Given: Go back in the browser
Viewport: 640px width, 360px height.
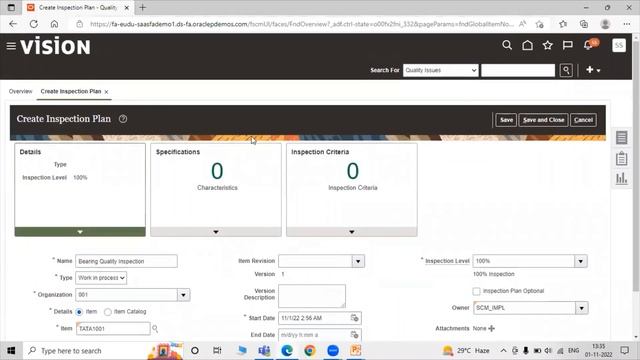Looking at the screenshot, I should (13, 24).
